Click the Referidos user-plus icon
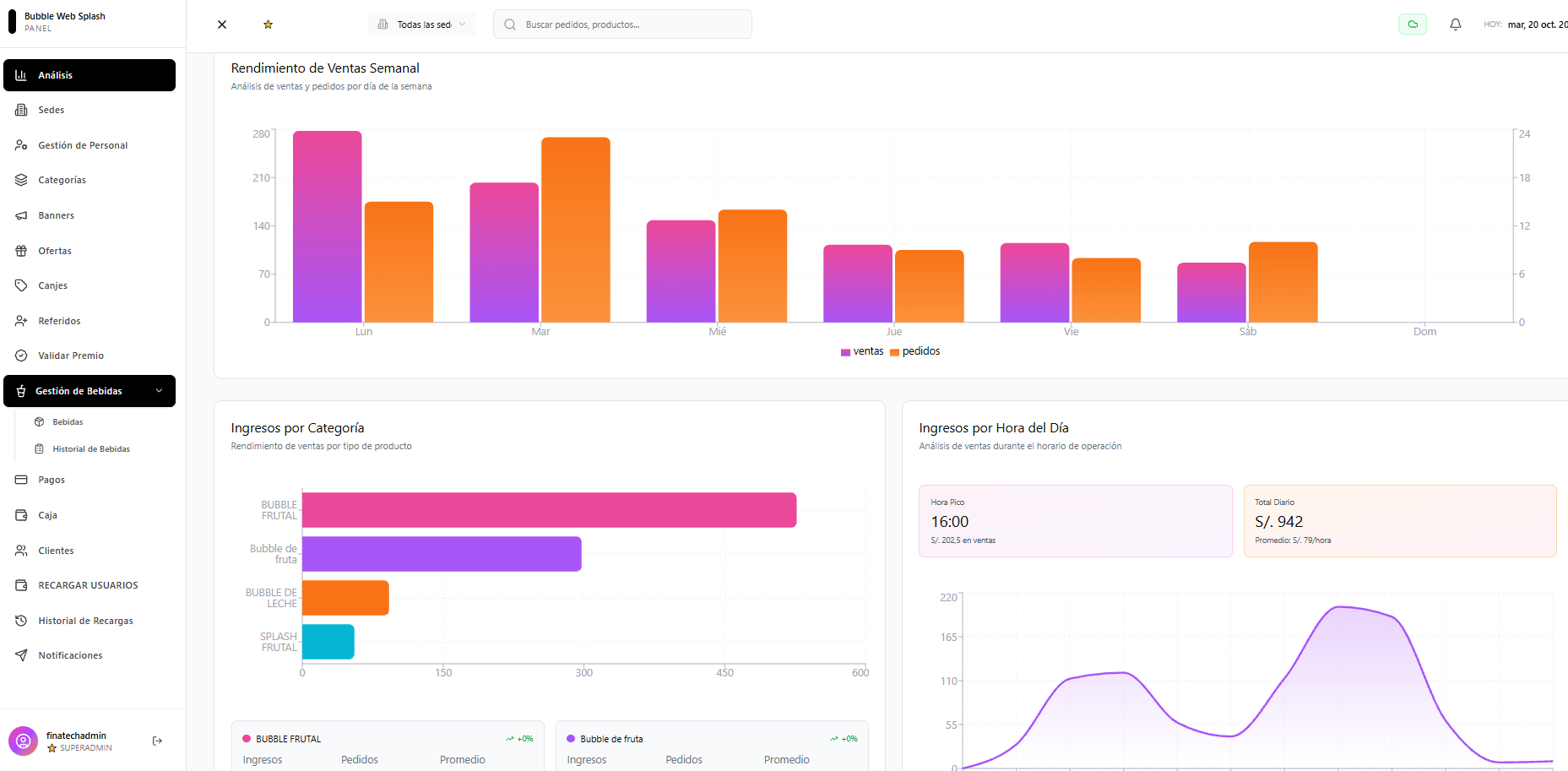The width and height of the screenshot is (1568, 771). click(x=21, y=321)
